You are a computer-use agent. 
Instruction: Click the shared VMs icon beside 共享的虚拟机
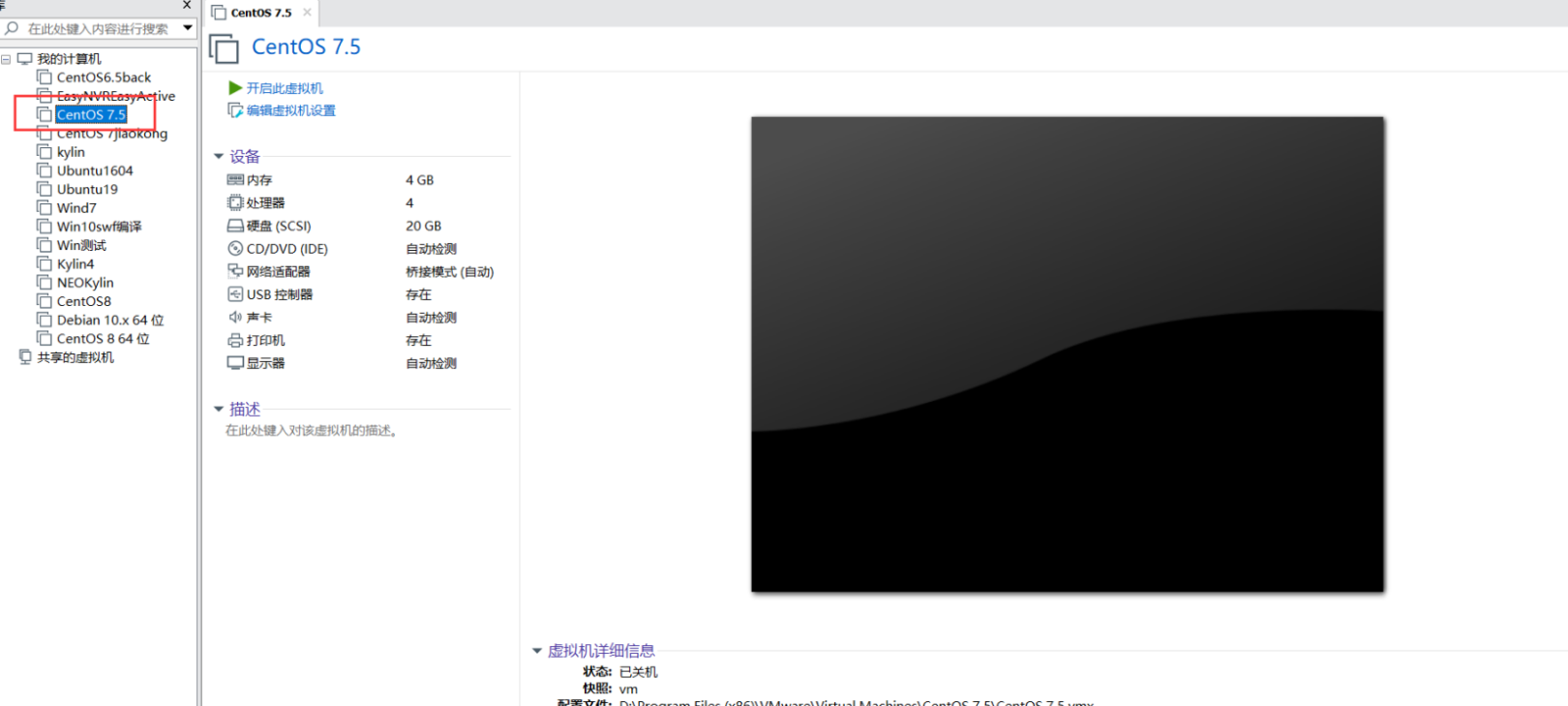[25, 357]
